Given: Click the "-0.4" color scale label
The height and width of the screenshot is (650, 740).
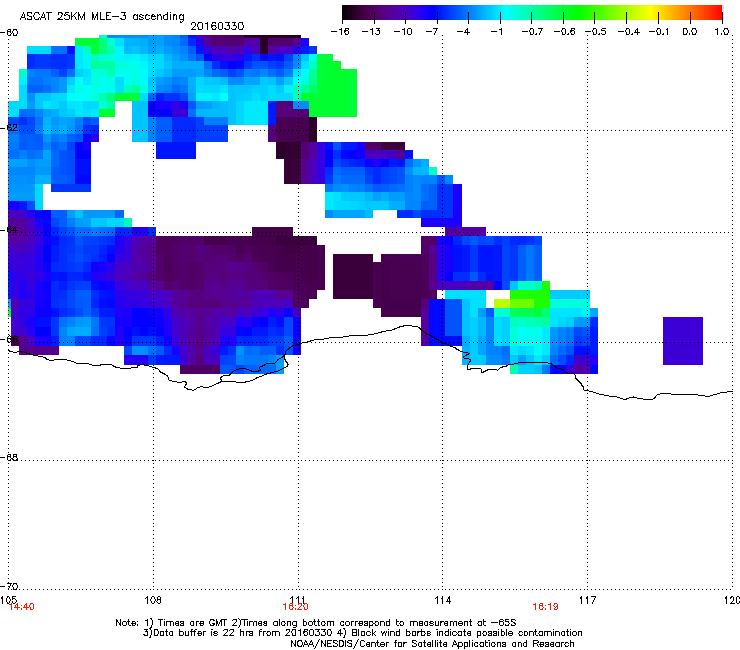Looking at the screenshot, I should [x=629, y=32].
